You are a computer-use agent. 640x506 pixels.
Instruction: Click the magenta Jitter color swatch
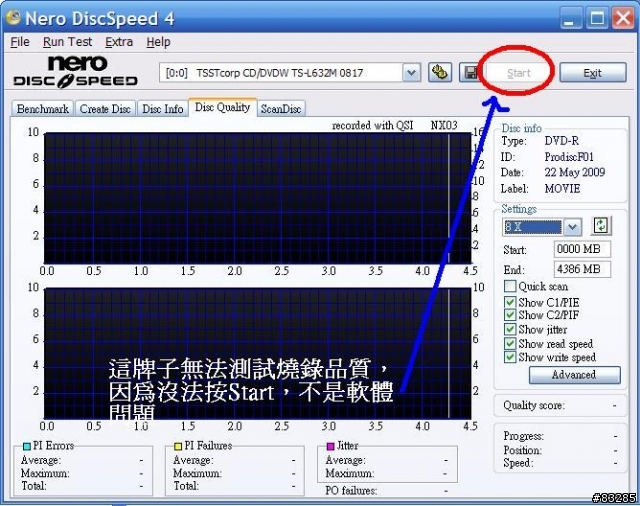coord(331,446)
